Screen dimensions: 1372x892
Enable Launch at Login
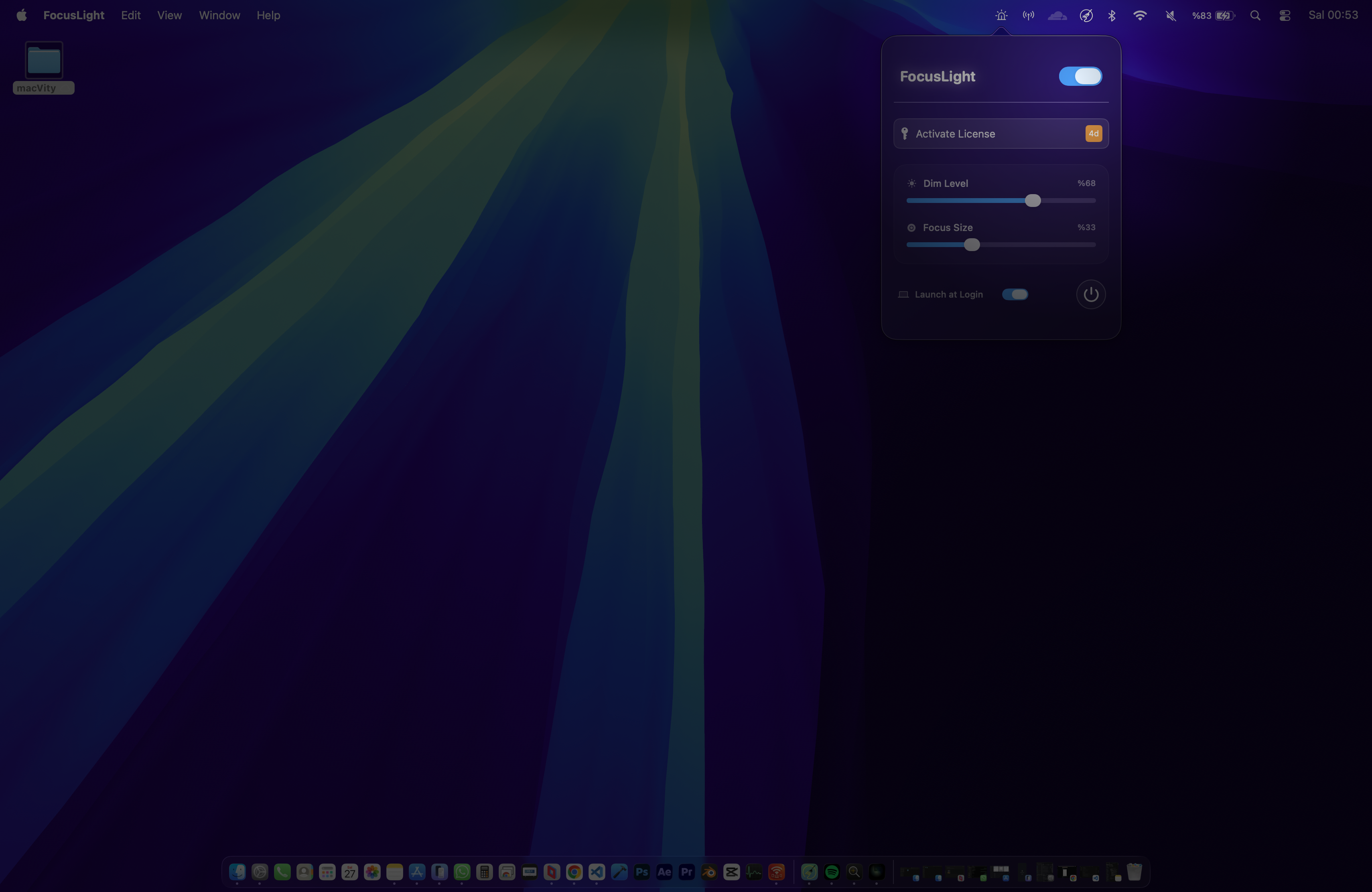coord(1015,294)
